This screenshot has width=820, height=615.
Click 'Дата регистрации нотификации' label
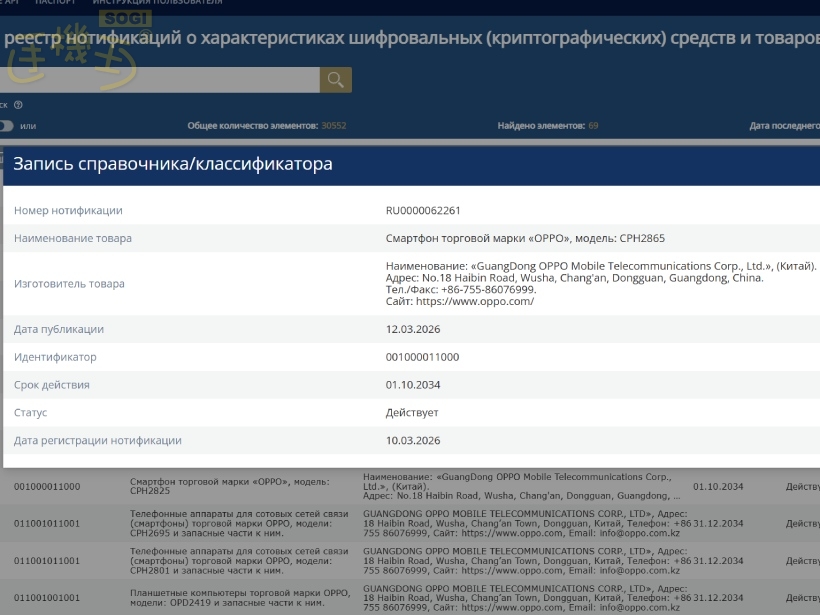(x=97, y=440)
